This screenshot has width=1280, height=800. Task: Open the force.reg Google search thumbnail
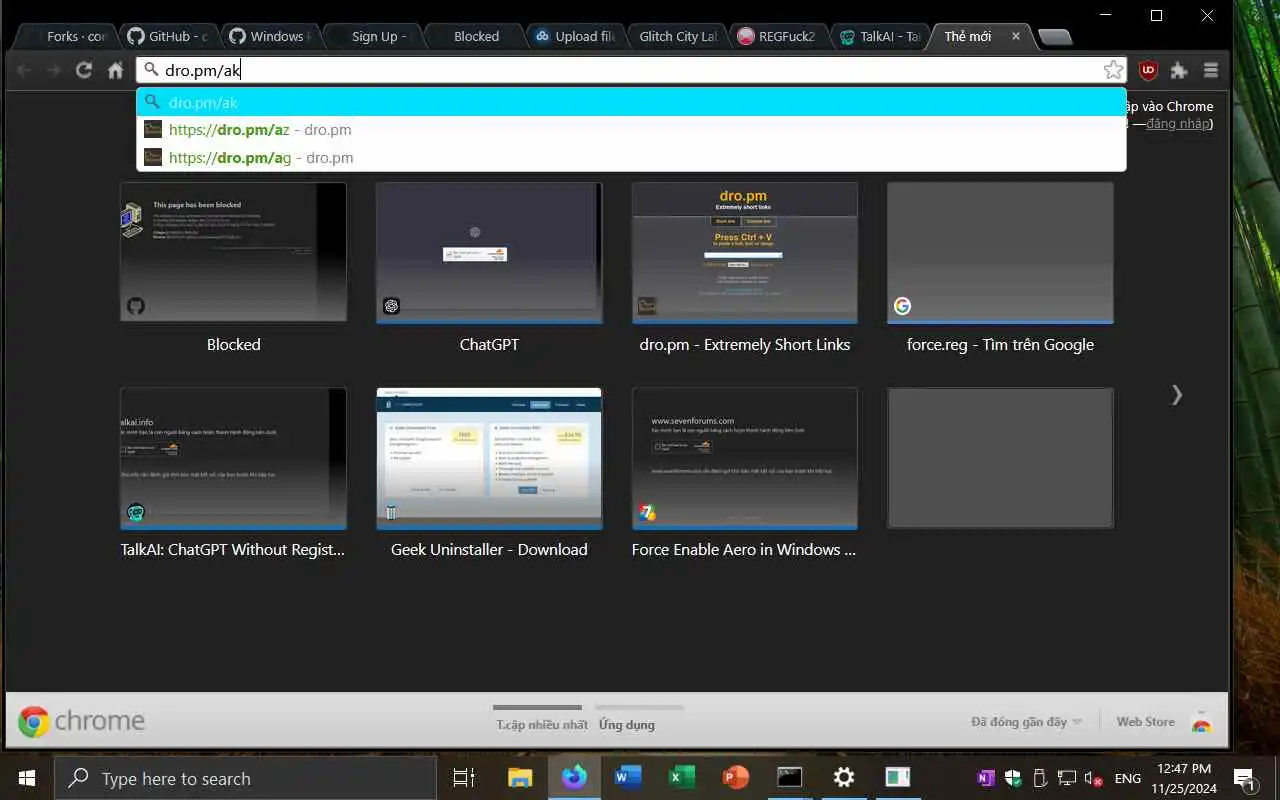1000,252
